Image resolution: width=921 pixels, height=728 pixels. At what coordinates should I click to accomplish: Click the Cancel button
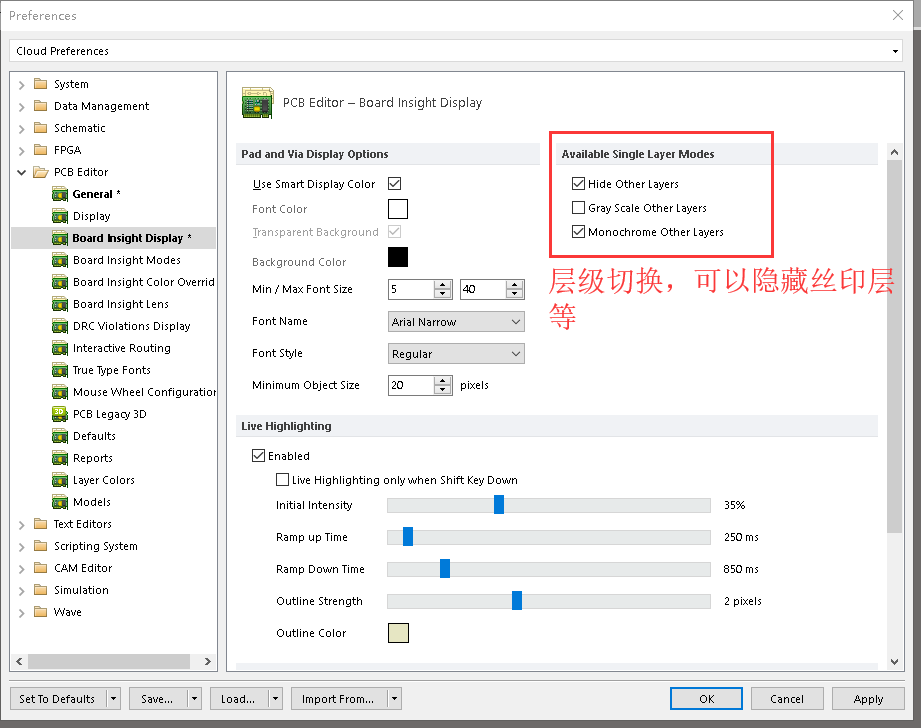pos(786,699)
